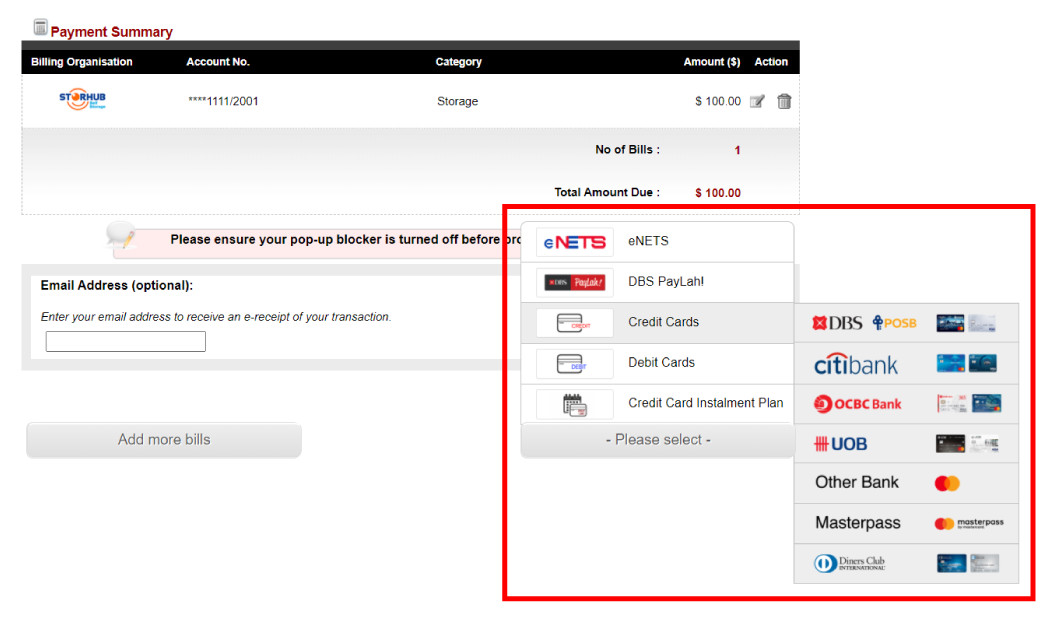Click the pop-up blocker notice text
The width and height of the screenshot is (1045, 619).
(x=345, y=240)
